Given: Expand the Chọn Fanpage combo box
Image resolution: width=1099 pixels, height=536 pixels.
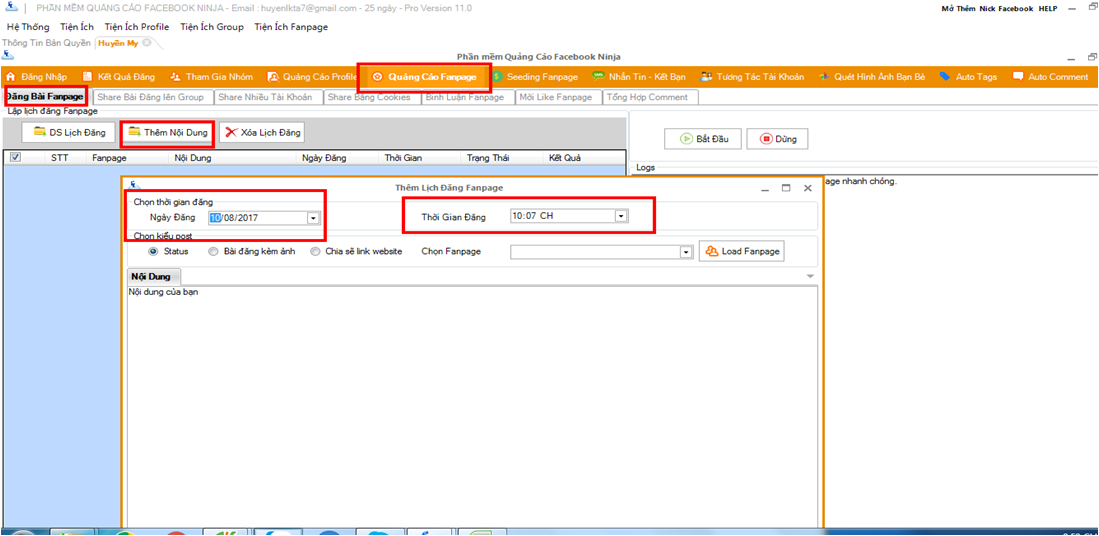Looking at the screenshot, I should (686, 252).
